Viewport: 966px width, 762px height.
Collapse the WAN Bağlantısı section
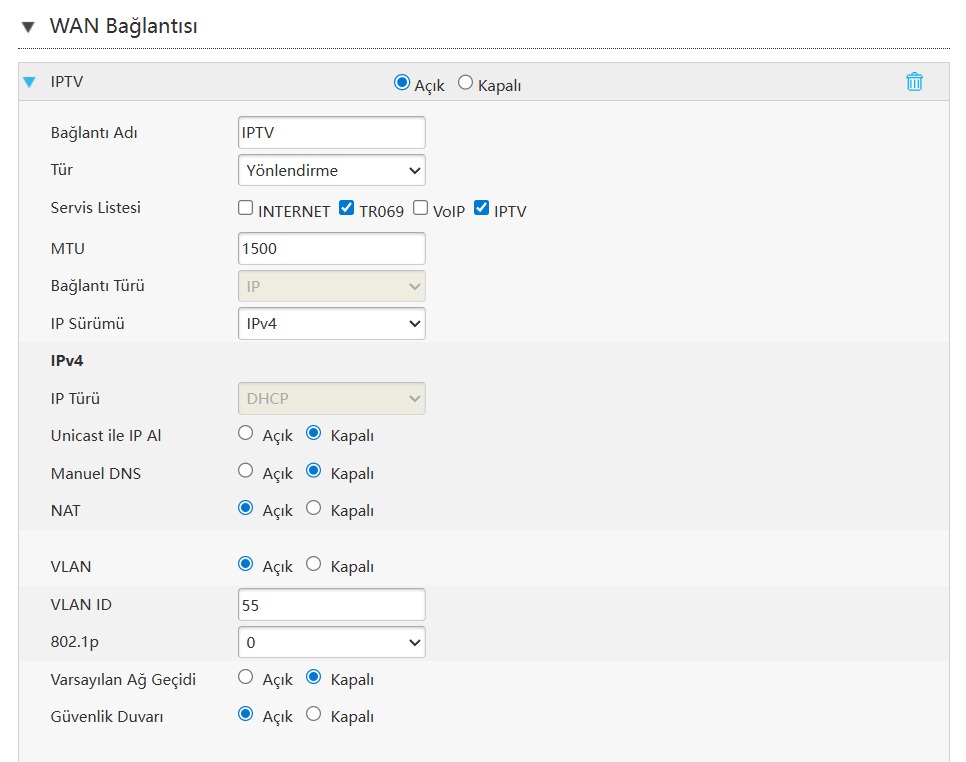point(27,27)
